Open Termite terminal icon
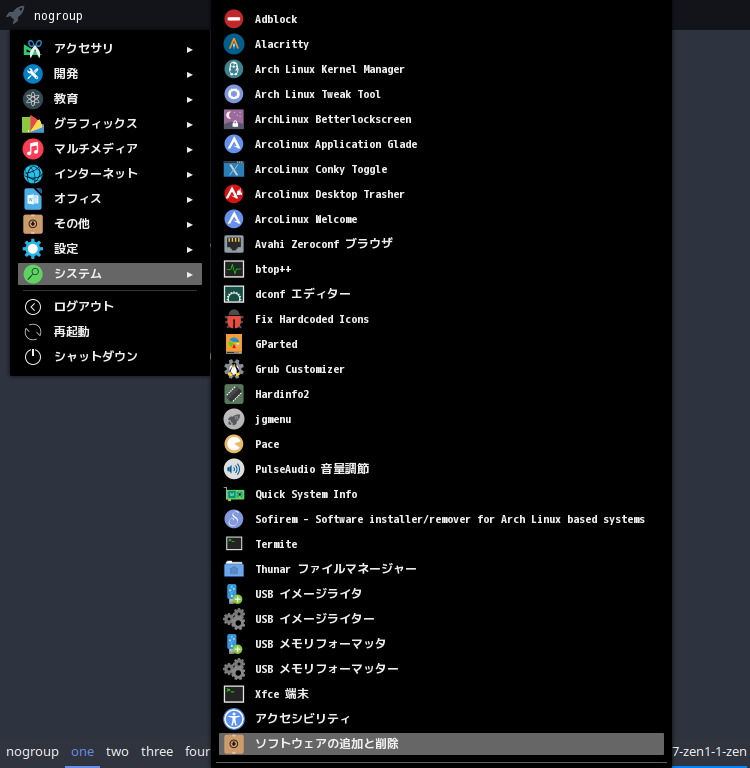The height and width of the screenshot is (768, 750). [x=234, y=544]
